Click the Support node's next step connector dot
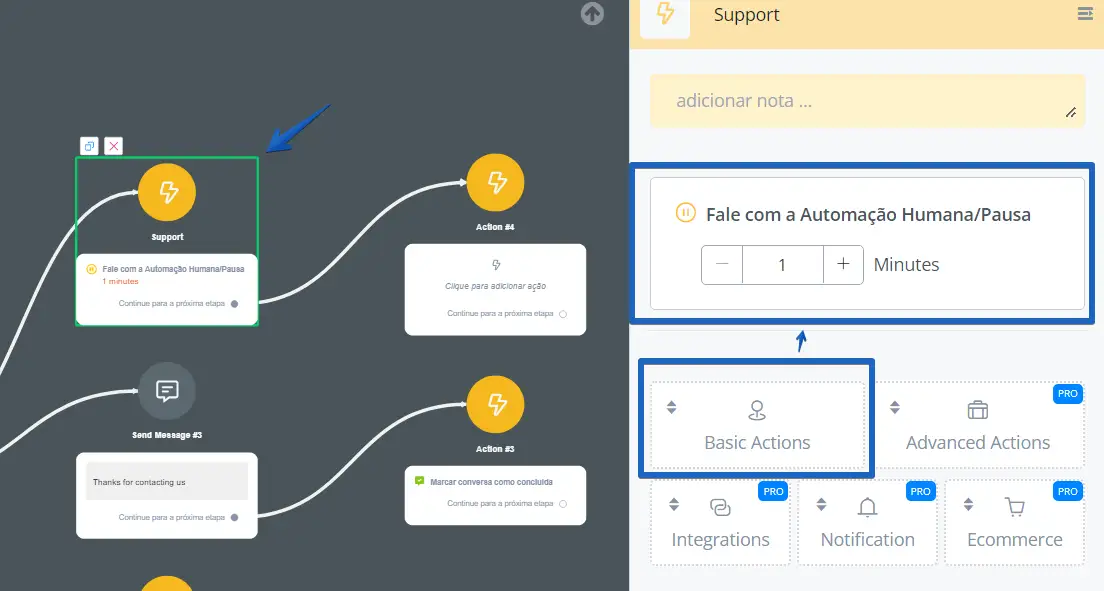Screen dimensions: 1104x591 coord(234,304)
